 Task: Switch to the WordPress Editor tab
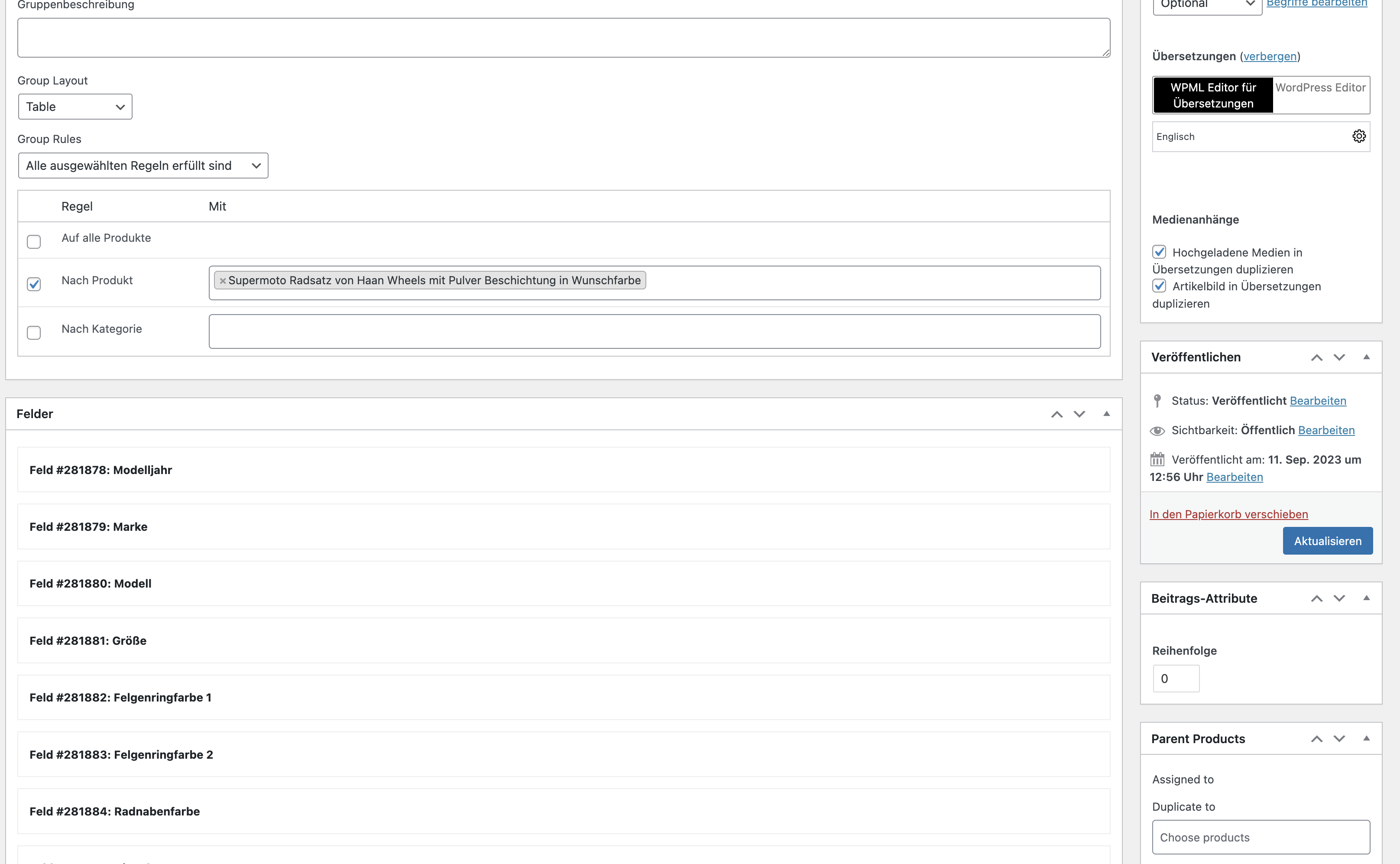coord(1320,88)
